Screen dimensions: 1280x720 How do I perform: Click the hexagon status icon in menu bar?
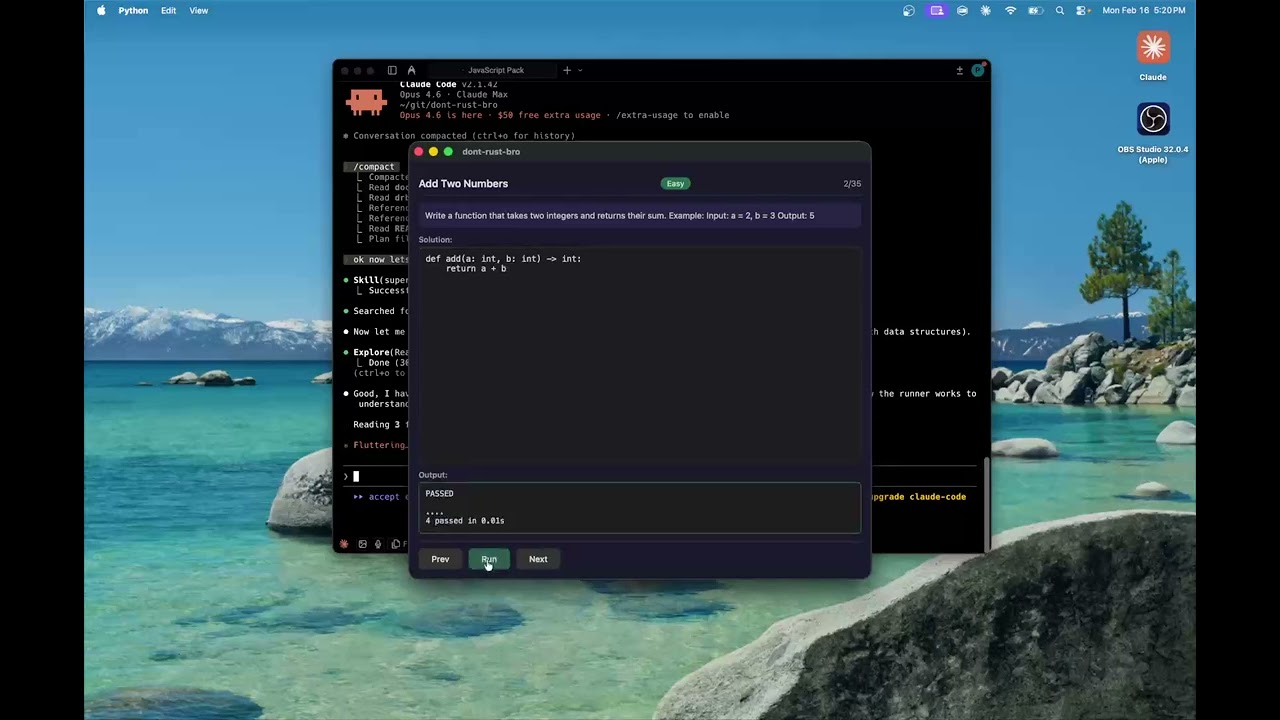[962, 10]
